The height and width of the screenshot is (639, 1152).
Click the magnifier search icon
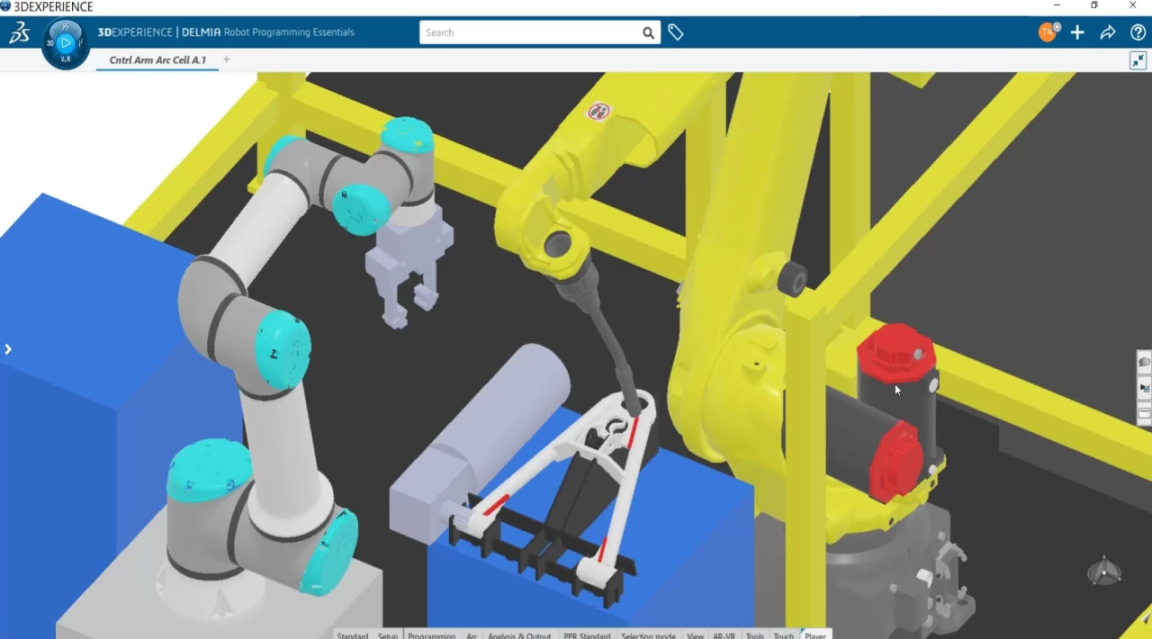click(x=648, y=33)
